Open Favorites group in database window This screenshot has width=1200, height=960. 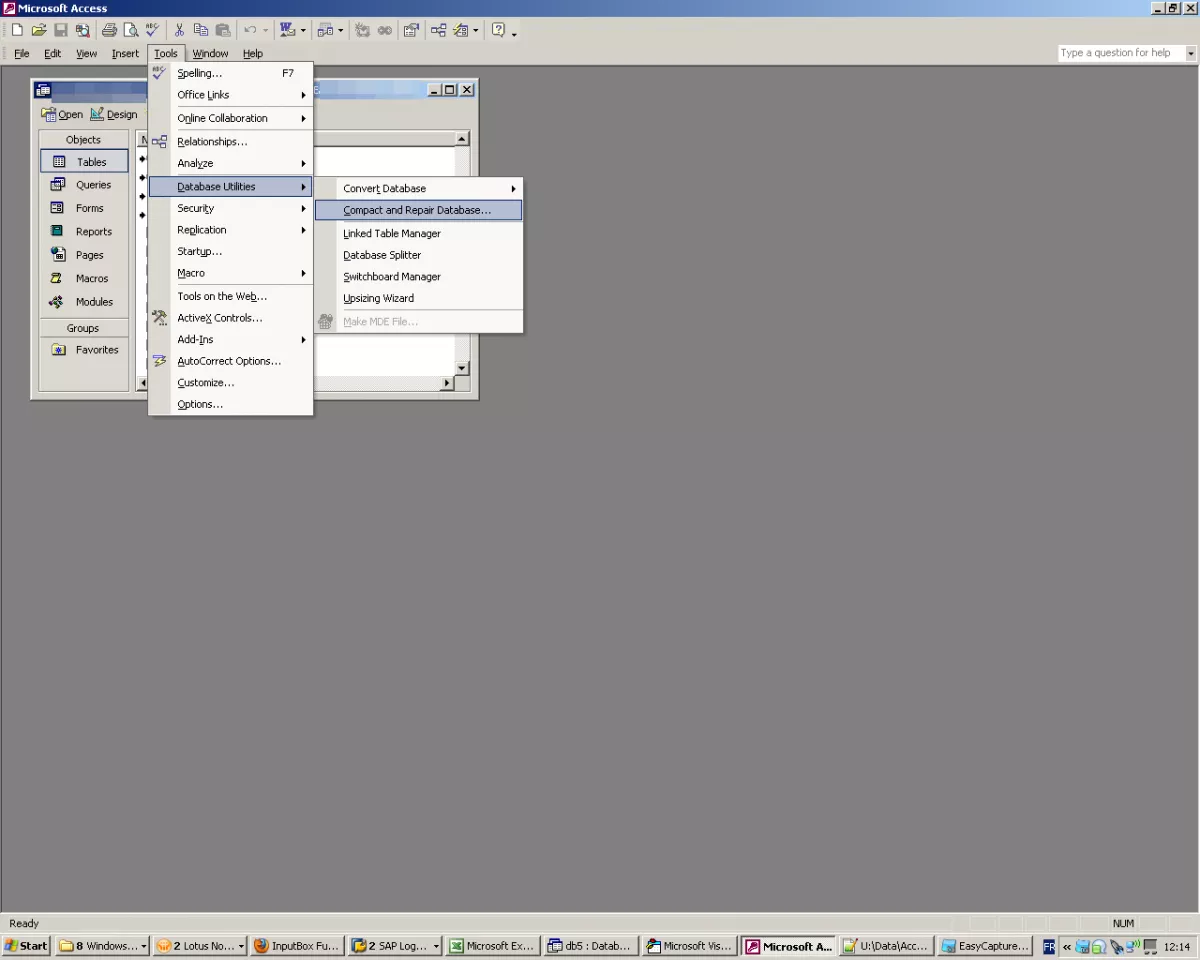[x=85, y=350]
